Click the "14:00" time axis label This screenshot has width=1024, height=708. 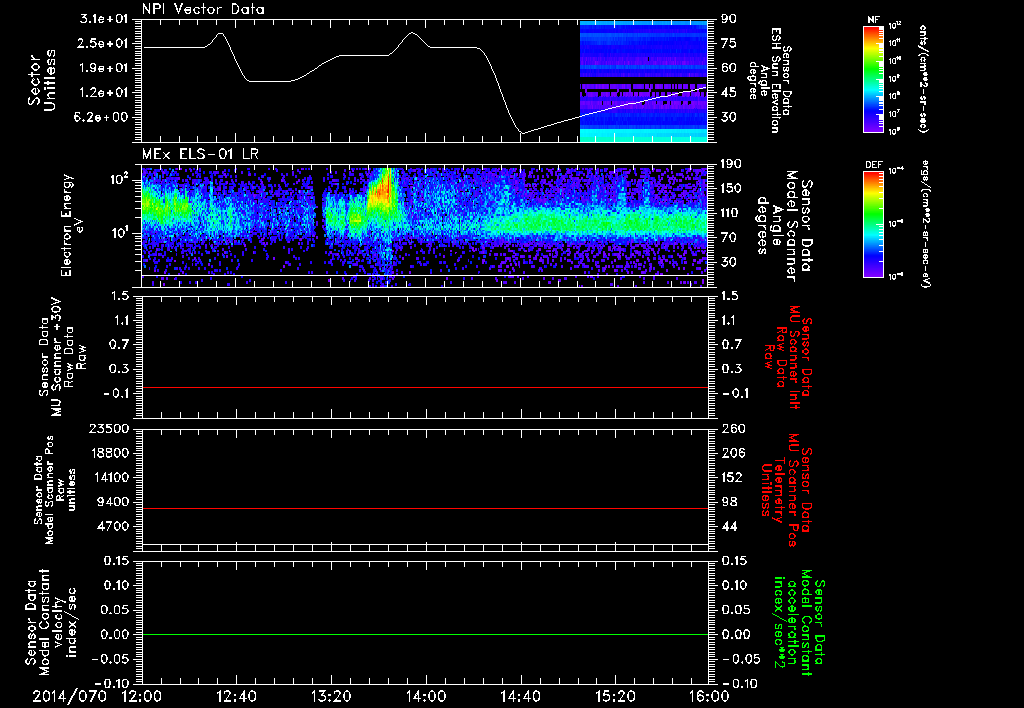pos(426,696)
